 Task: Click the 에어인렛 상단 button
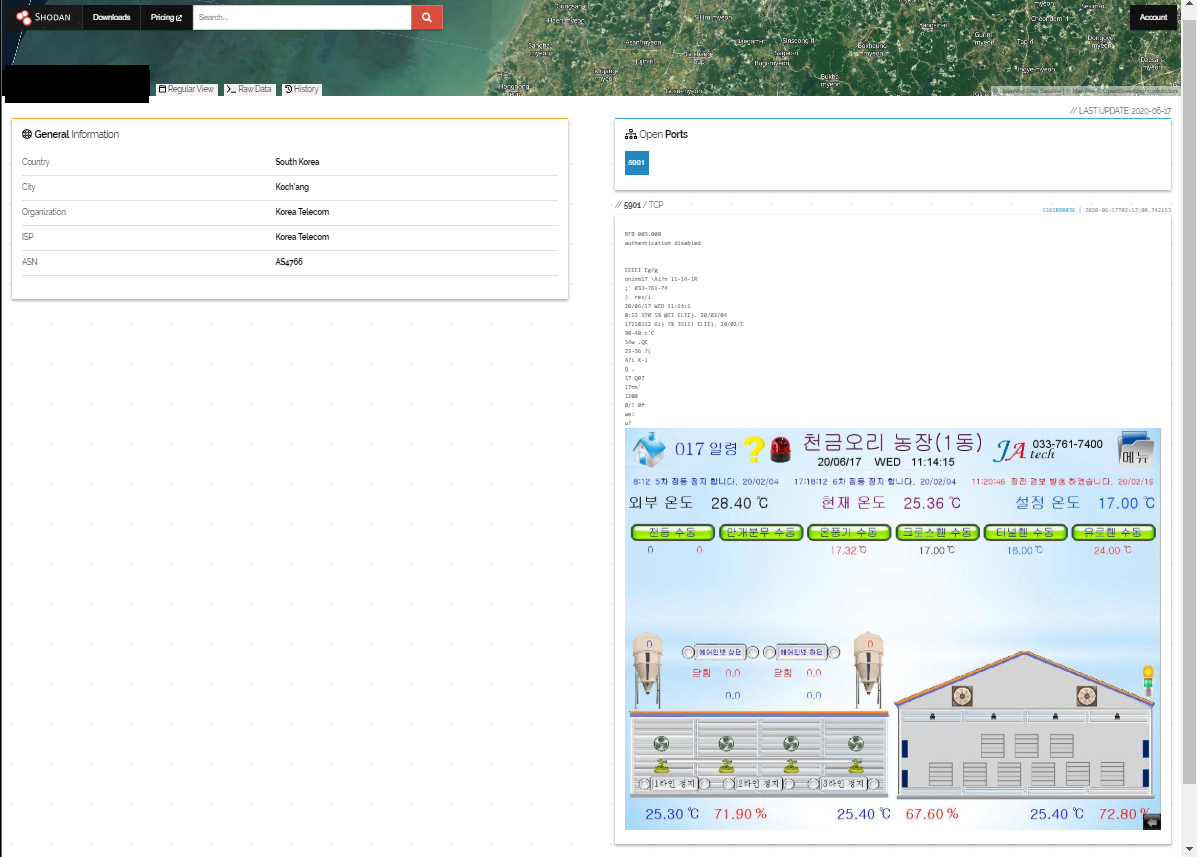[x=720, y=652]
